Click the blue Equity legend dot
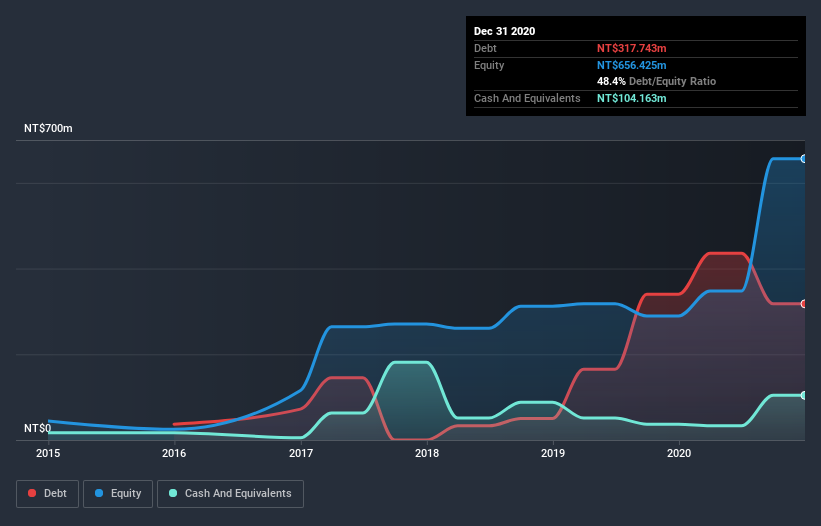 coord(99,493)
